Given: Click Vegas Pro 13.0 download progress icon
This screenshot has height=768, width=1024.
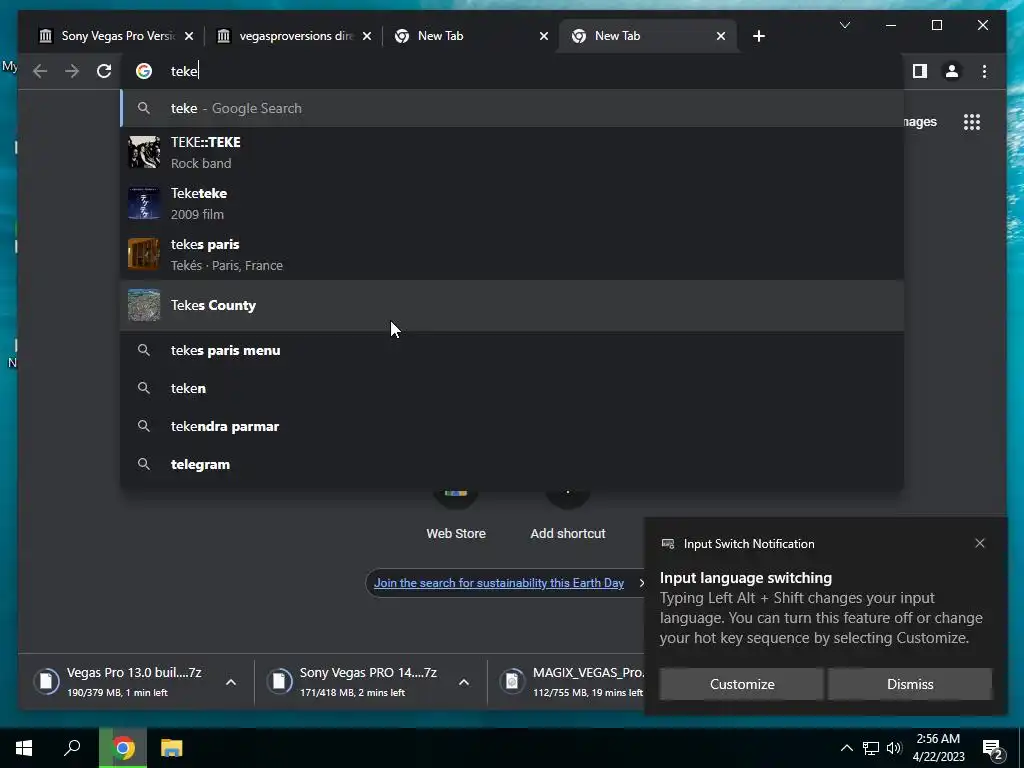Looking at the screenshot, I should pyautogui.click(x=46, y=682).
